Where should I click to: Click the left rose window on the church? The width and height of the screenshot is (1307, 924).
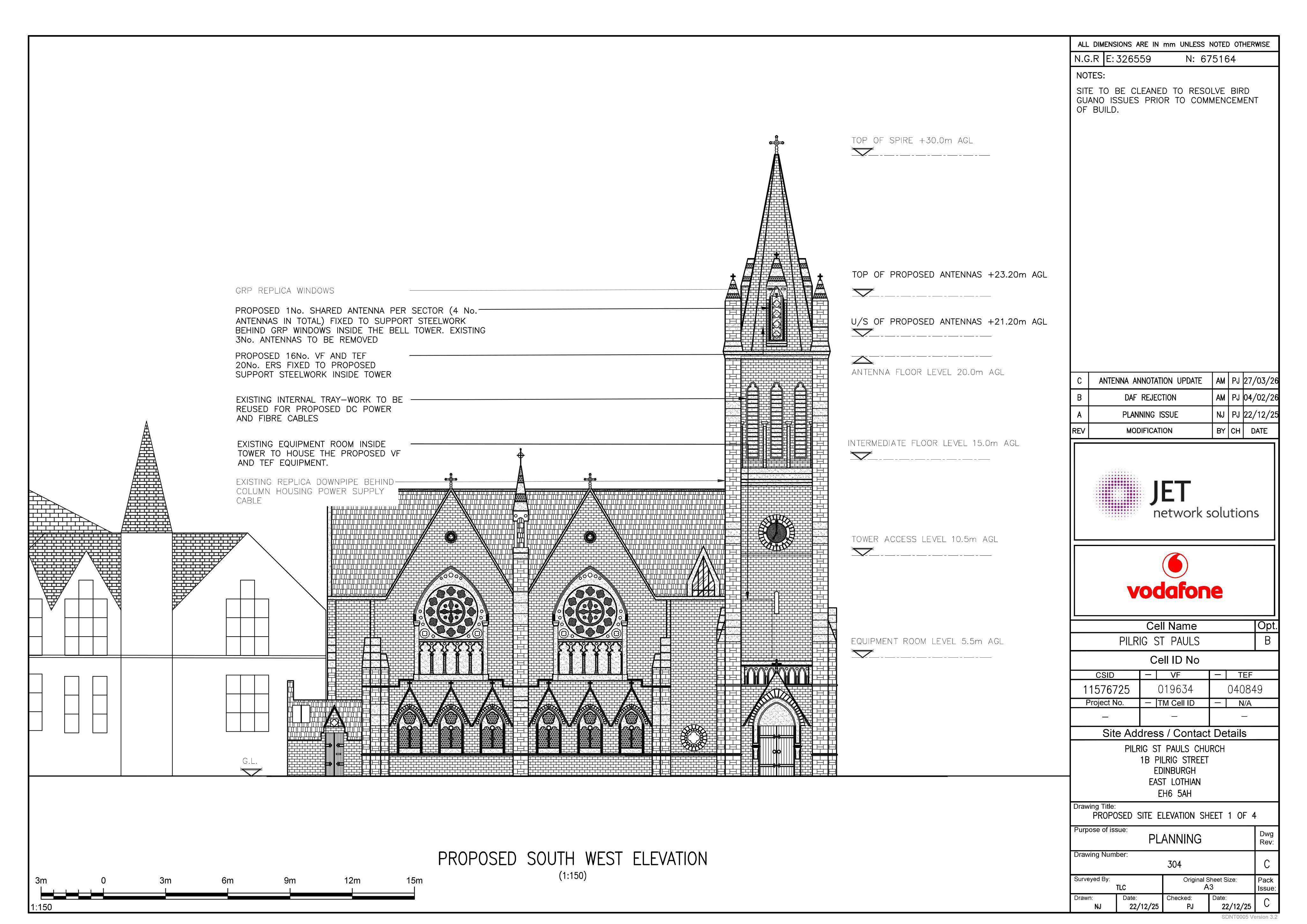pyautogui.click(x=452, y=612)
